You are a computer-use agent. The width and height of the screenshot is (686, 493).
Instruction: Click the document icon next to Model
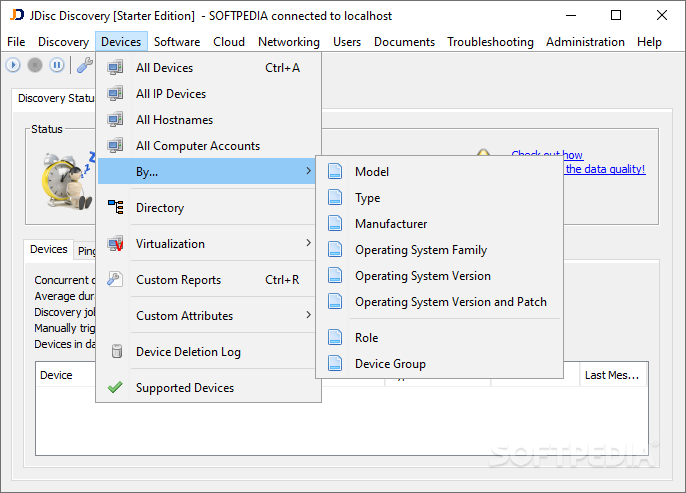click(x=335, y=171)
